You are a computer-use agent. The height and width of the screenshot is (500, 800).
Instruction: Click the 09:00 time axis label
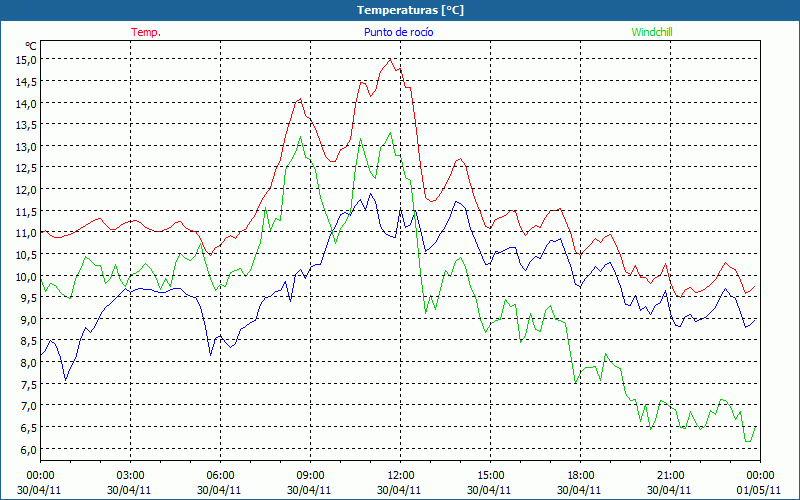[310, 476]
